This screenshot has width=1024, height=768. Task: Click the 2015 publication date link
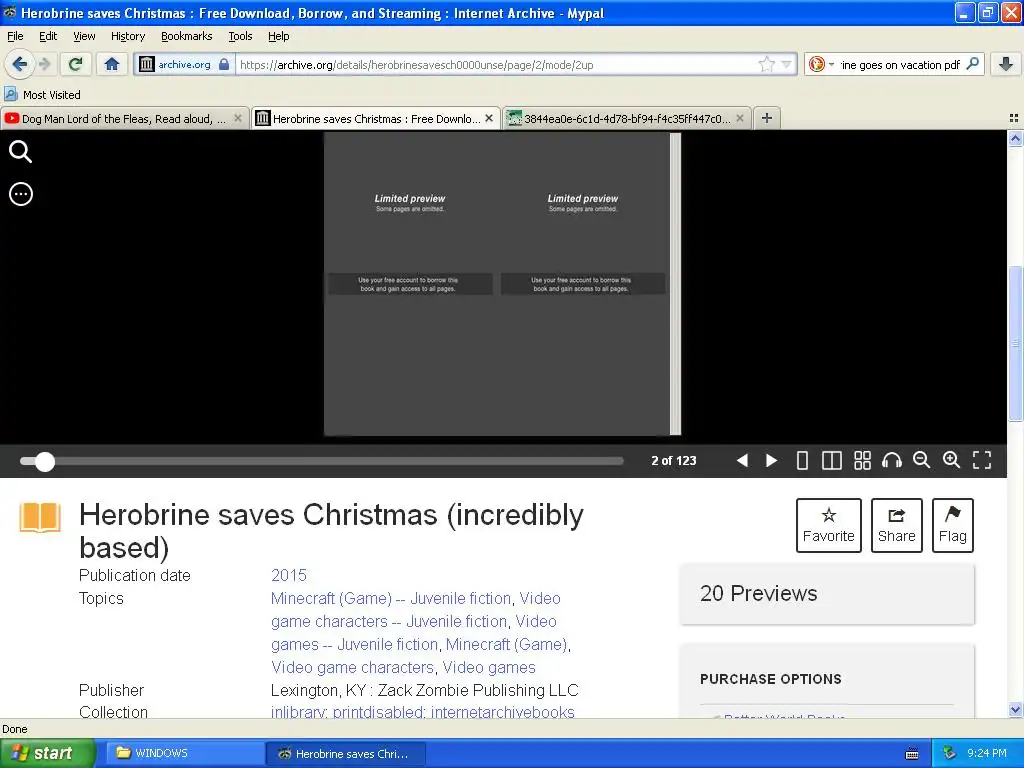click(289, 575)
